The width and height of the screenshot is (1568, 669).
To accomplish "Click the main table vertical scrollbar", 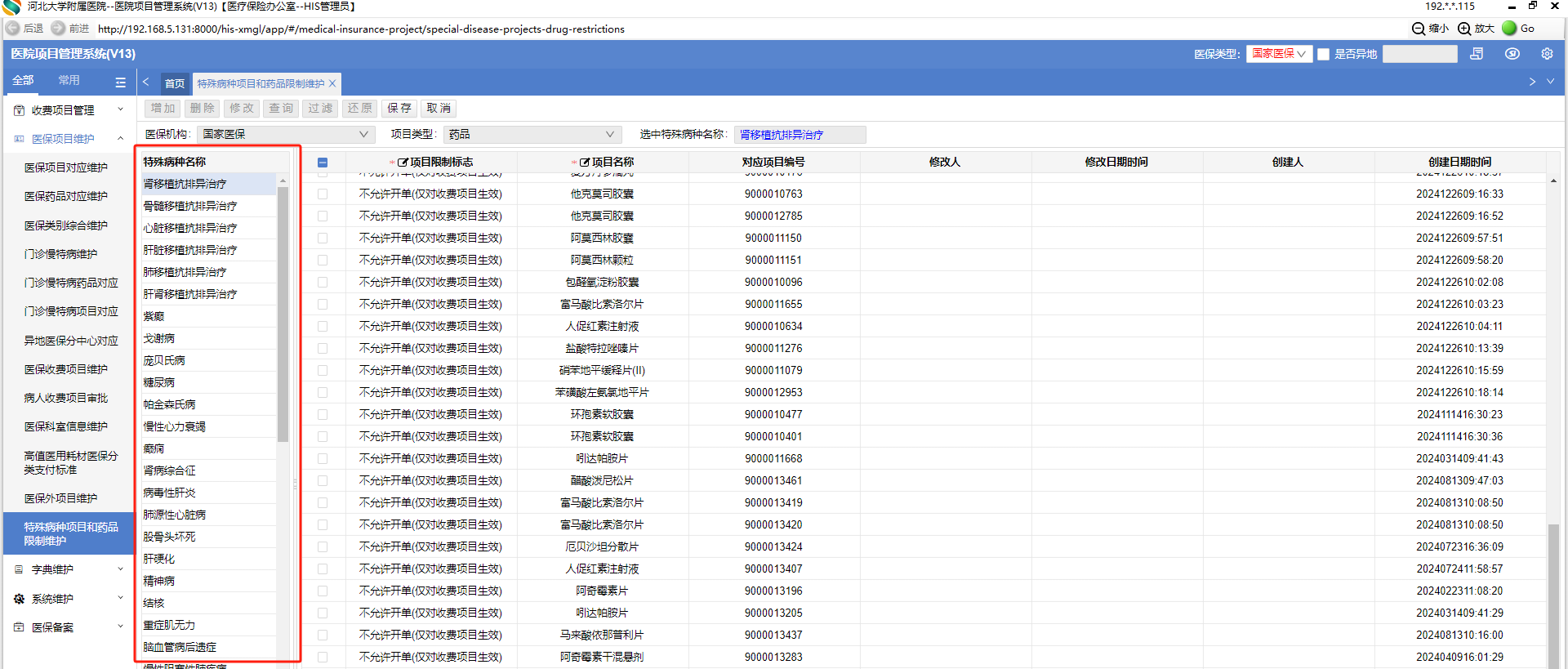I will coord(1553,595).
